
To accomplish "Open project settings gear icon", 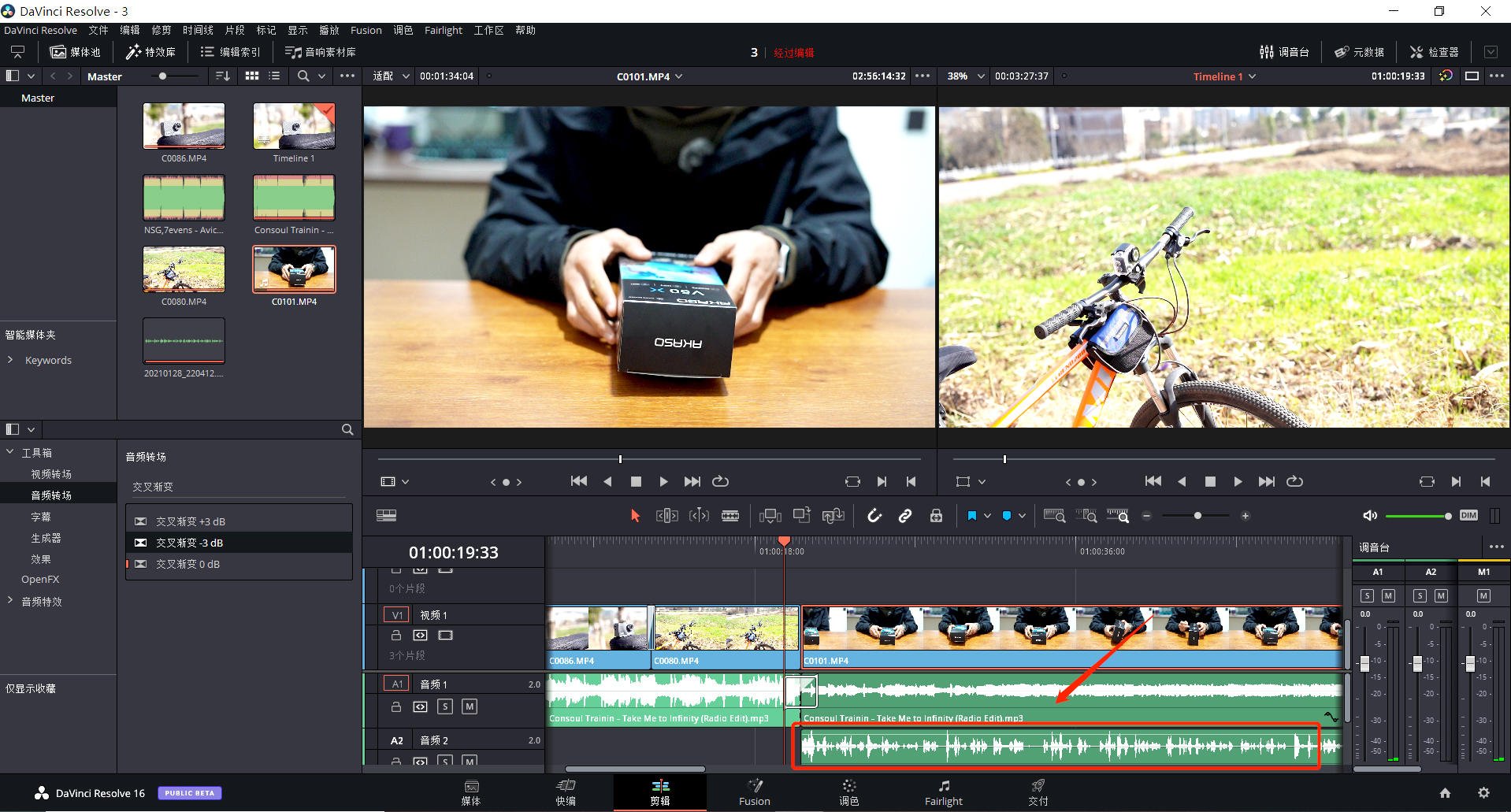I will [1483, 793].
